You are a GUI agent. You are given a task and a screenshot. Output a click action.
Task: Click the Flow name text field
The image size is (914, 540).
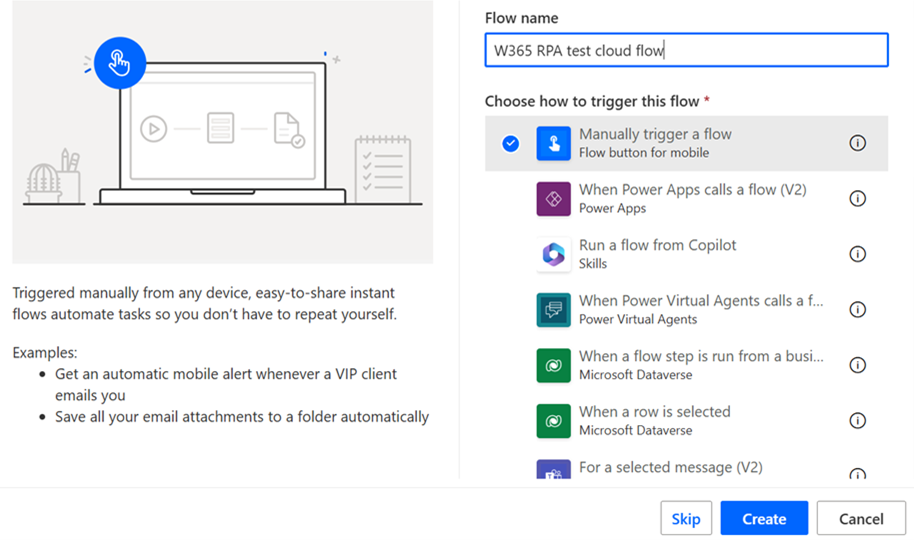pos(686,50)
